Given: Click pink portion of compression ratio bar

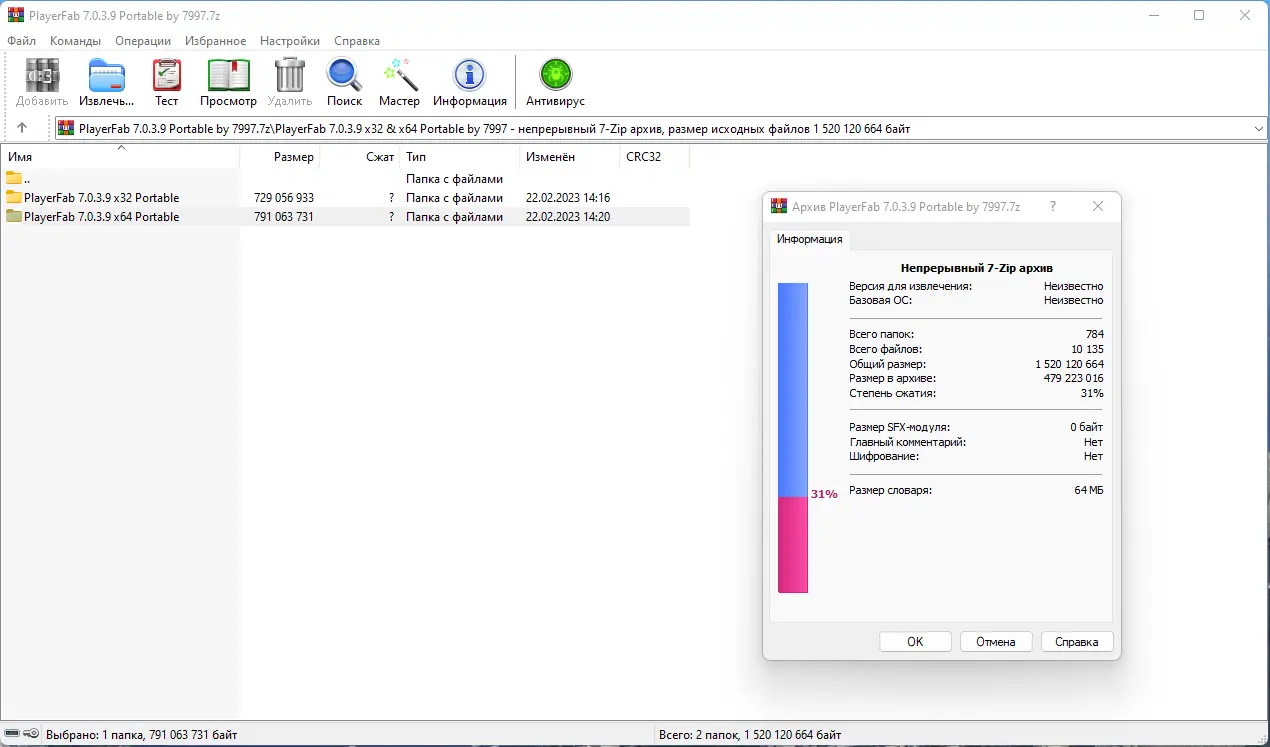Looking at the screenshot, I should coord(793,545).
